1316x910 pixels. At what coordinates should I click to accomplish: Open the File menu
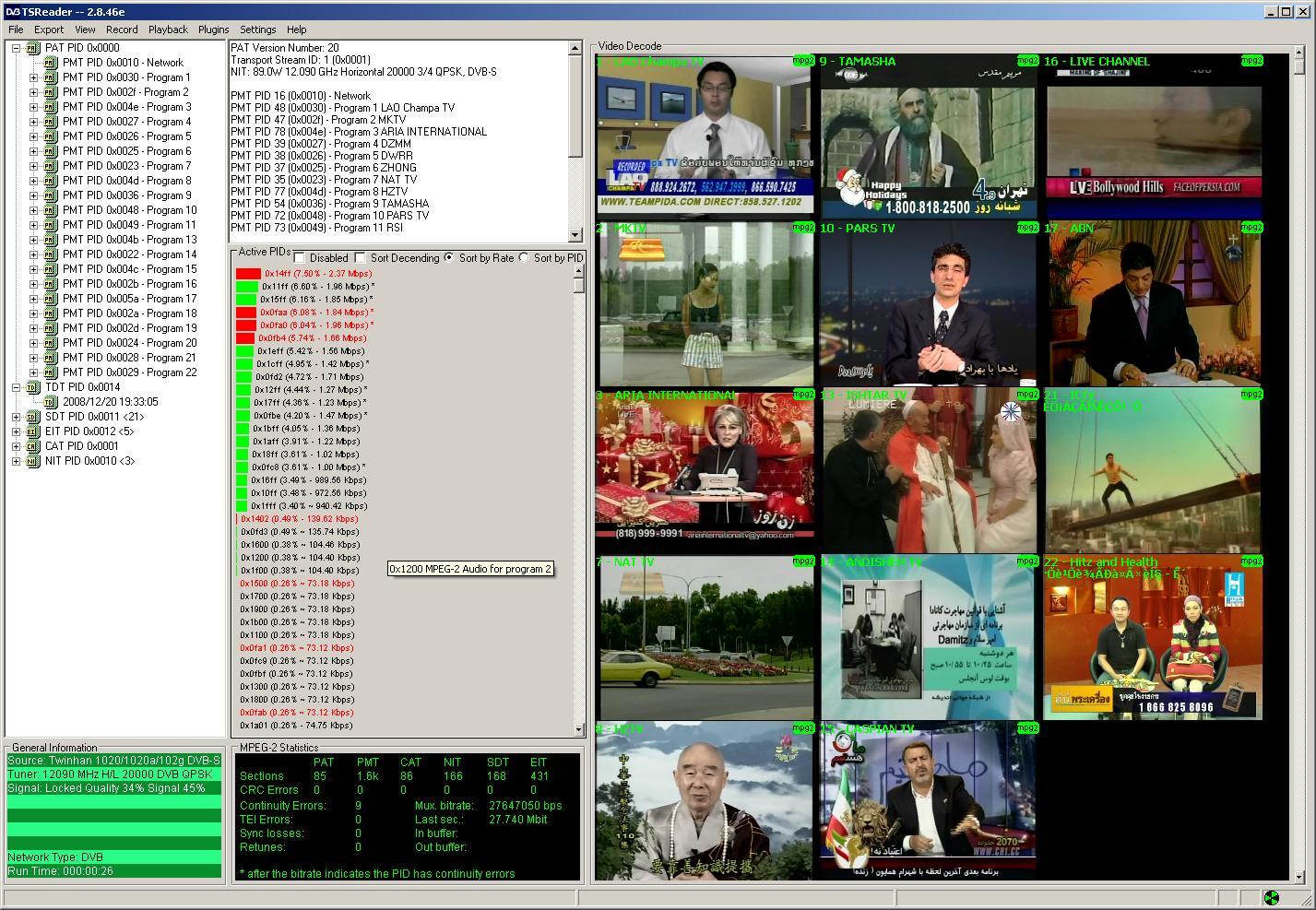pos(16,30)
